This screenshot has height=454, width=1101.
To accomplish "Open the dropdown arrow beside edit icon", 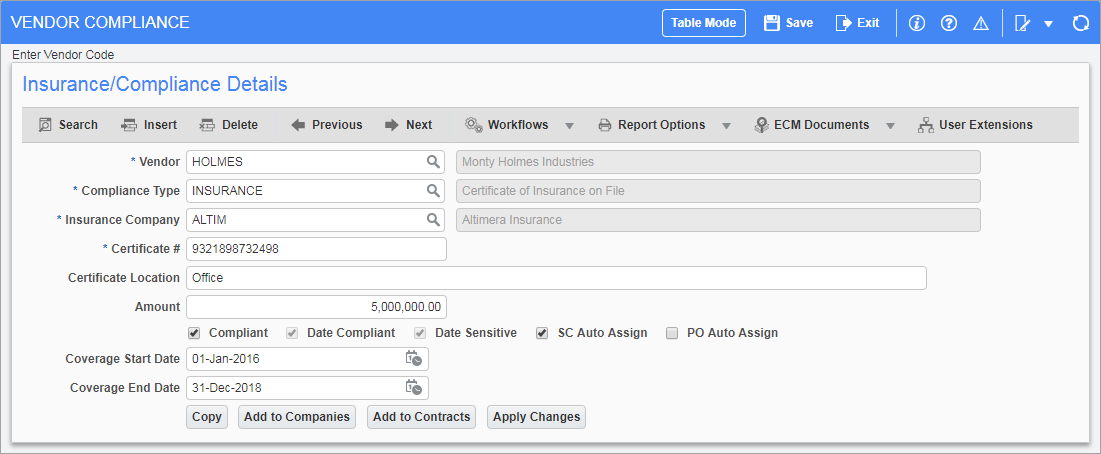I will pos(1048,24).
